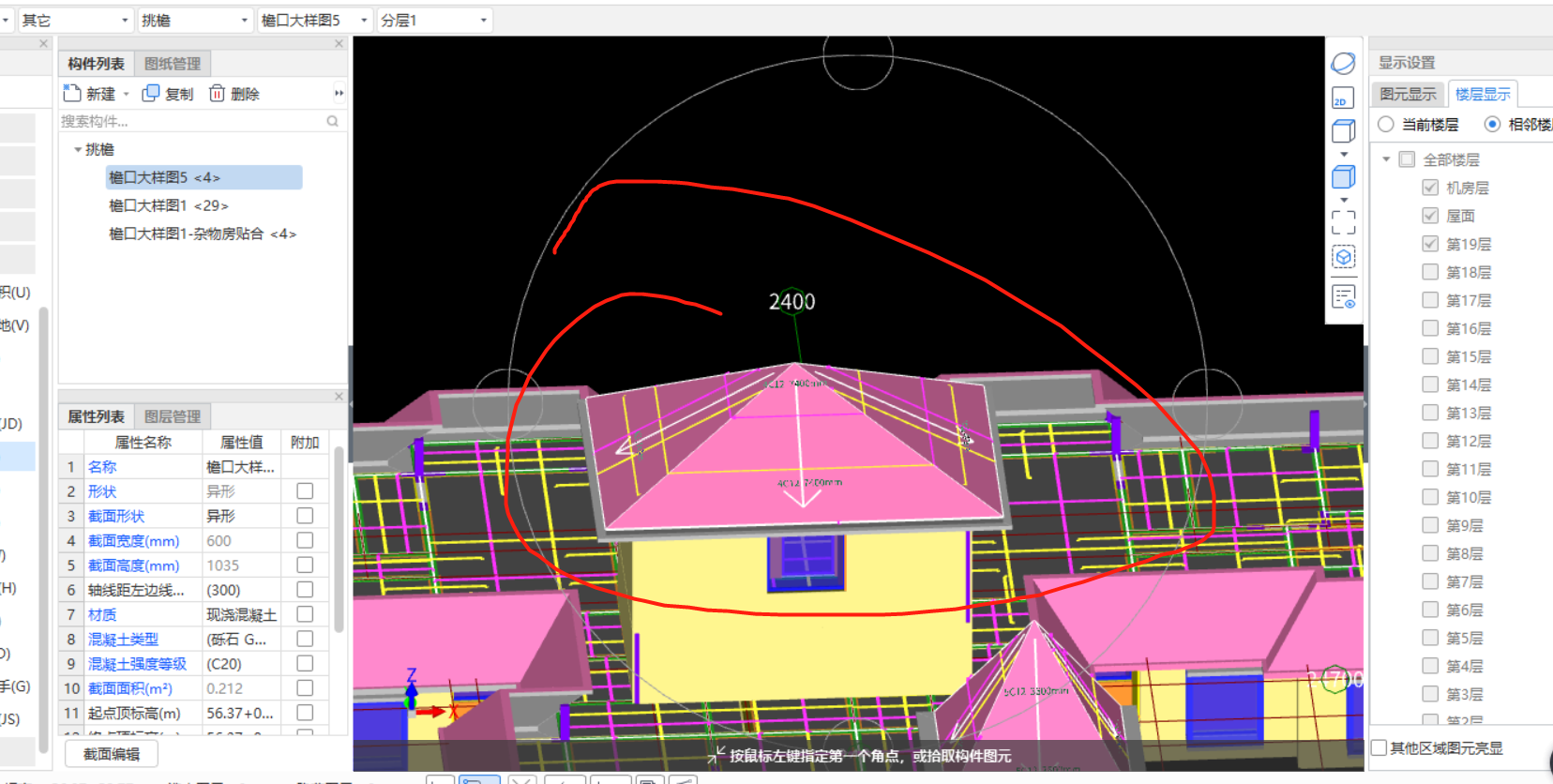1553x784 pixels.
Task: Switch to 图纸管理 tab
Action: (x=173, y=64)
